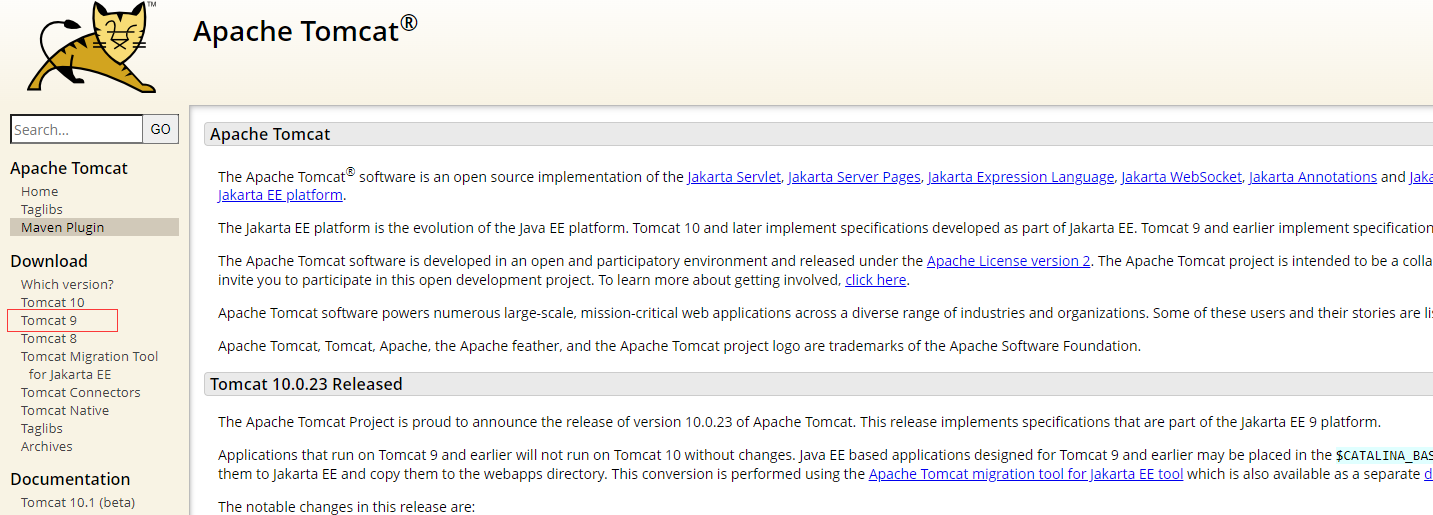Open Tomcat 8 download link
1433x515 pixels.
pos(48,338)
